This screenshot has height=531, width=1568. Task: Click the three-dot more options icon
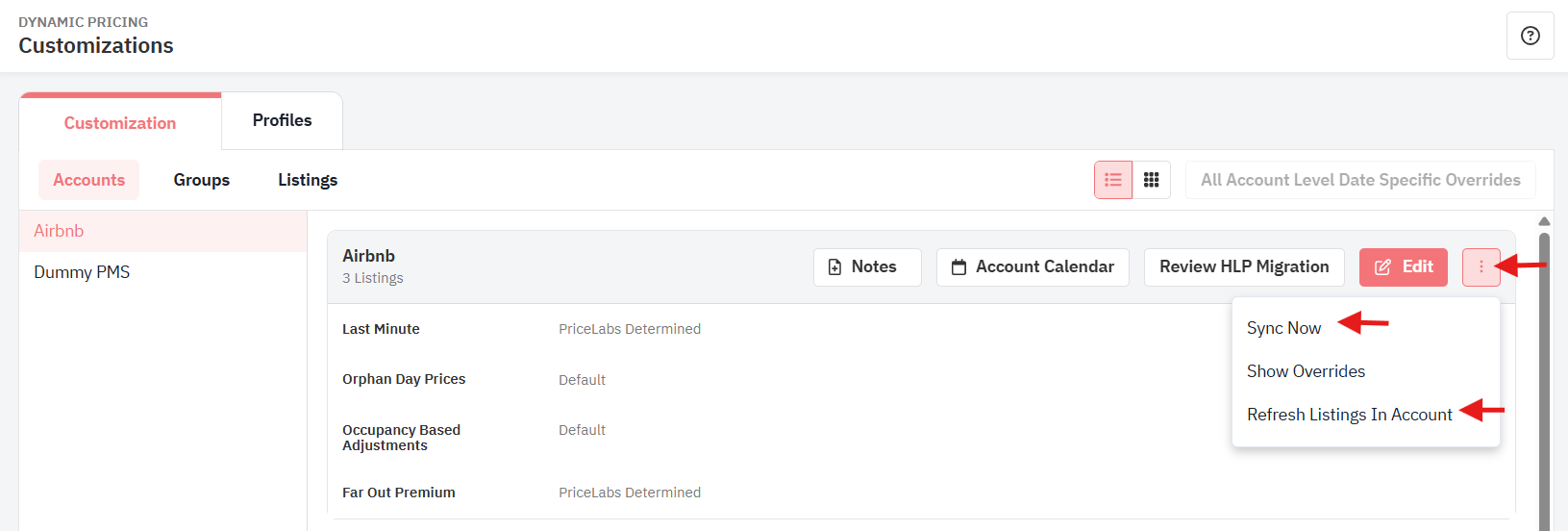click(x=1481, y=266)
